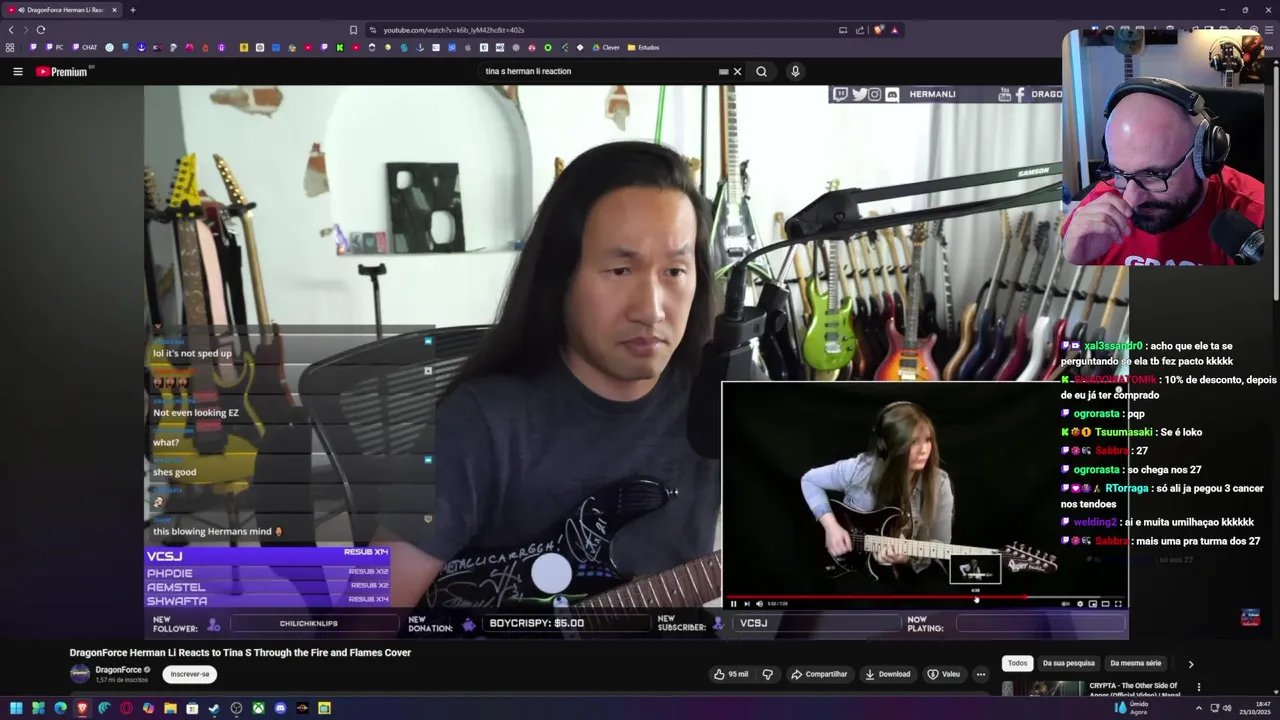
Task: Go back with browser back arrow
Action: [12, 30]
